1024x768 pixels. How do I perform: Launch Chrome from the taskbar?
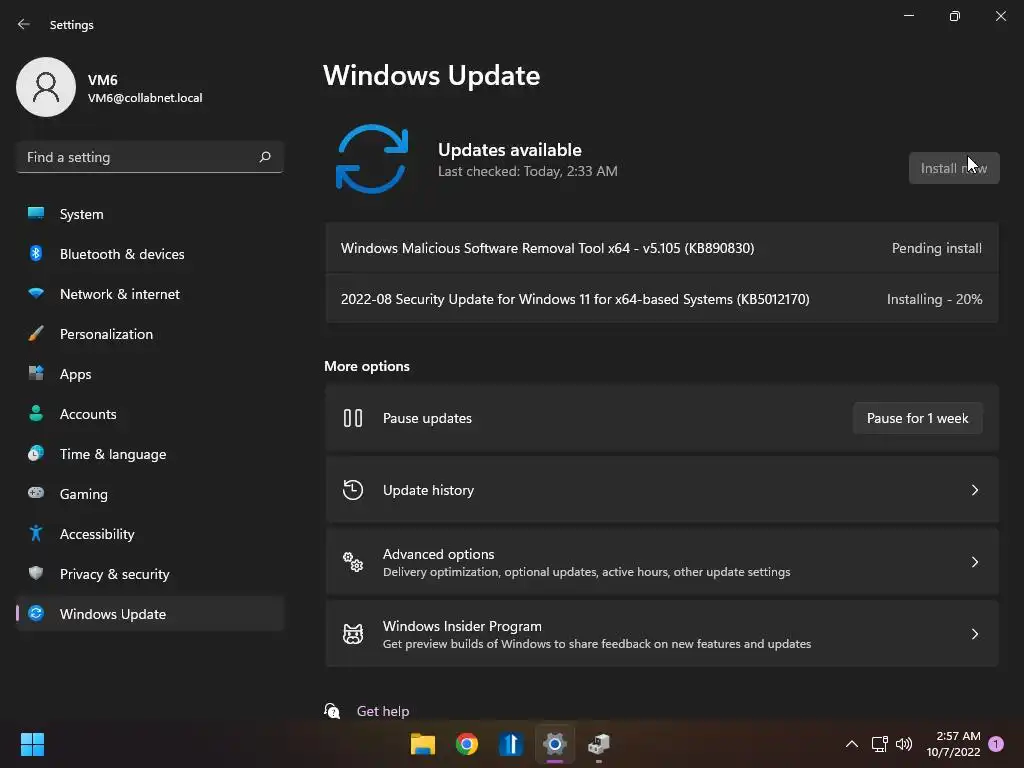tap(467, 744)
